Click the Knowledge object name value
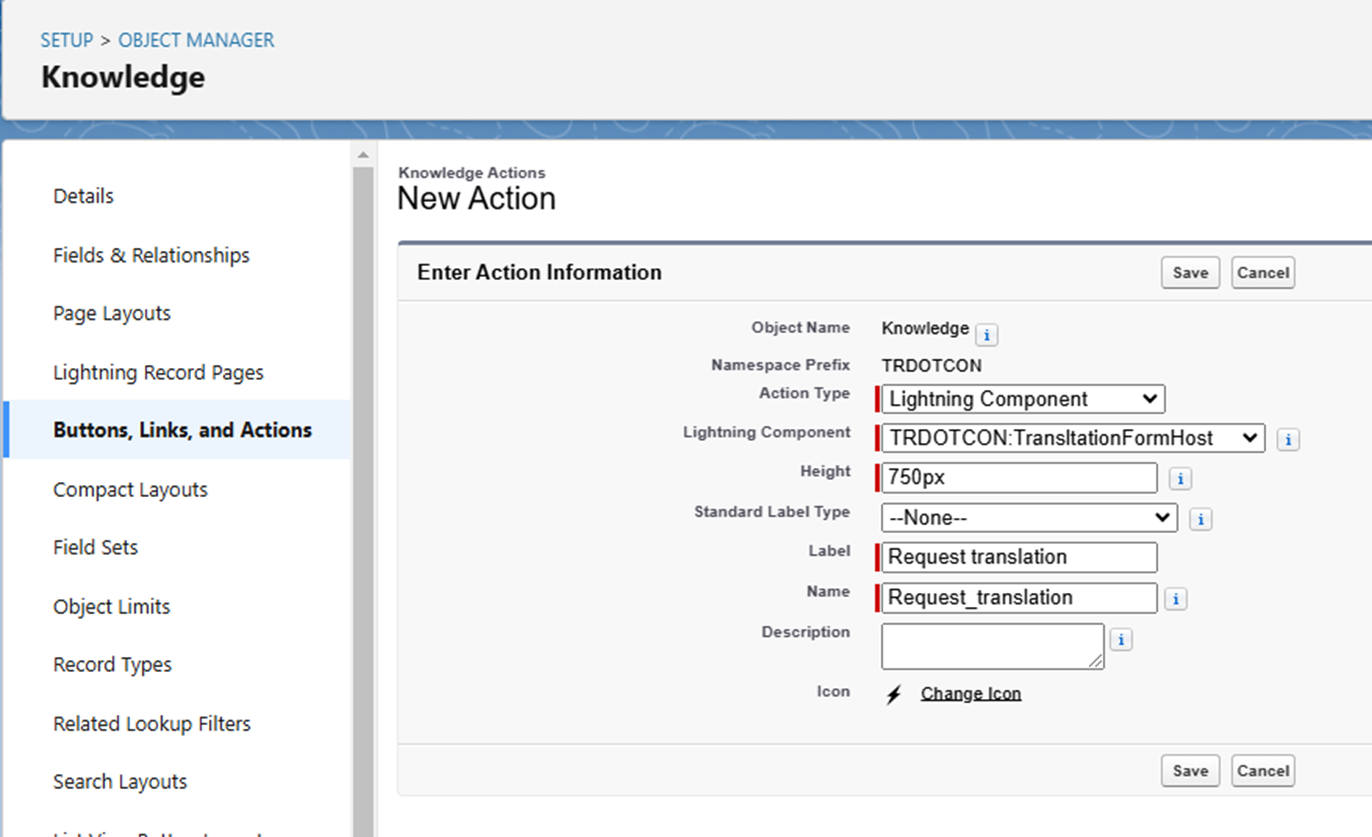 (x=925, y=328)
